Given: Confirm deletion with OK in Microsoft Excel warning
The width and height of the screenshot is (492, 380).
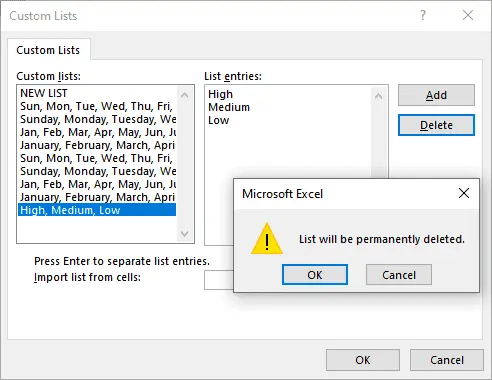Looking at the screenshot, I should point(315,275).
